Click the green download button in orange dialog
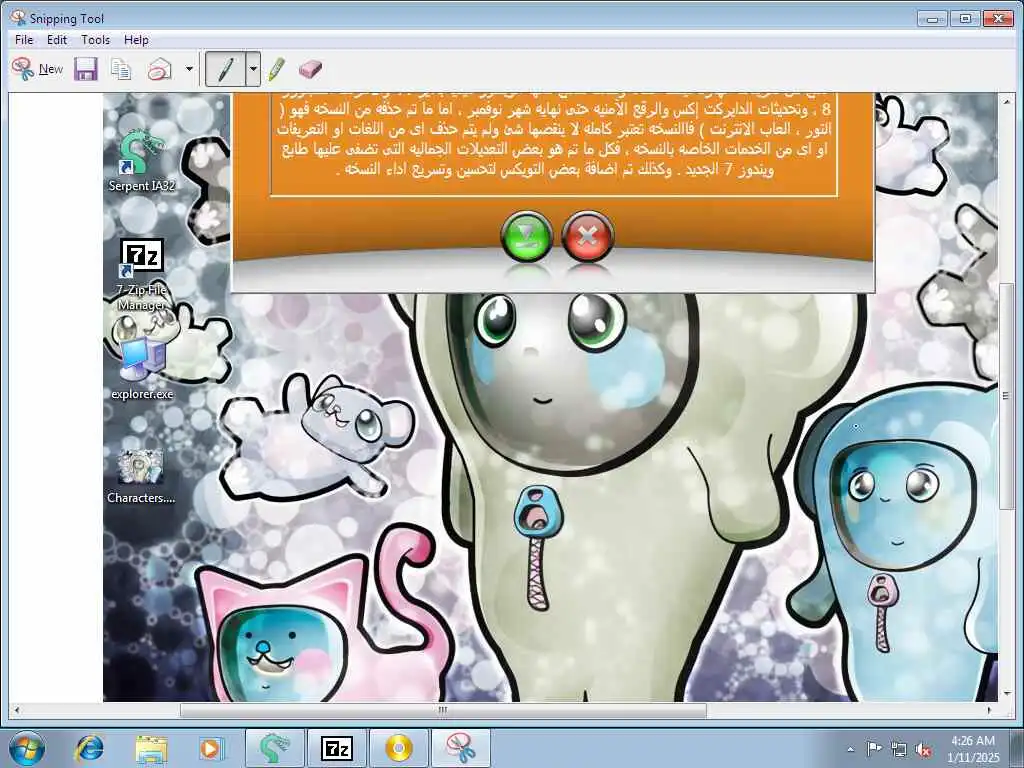1024x768 pixels. [526, 236]
